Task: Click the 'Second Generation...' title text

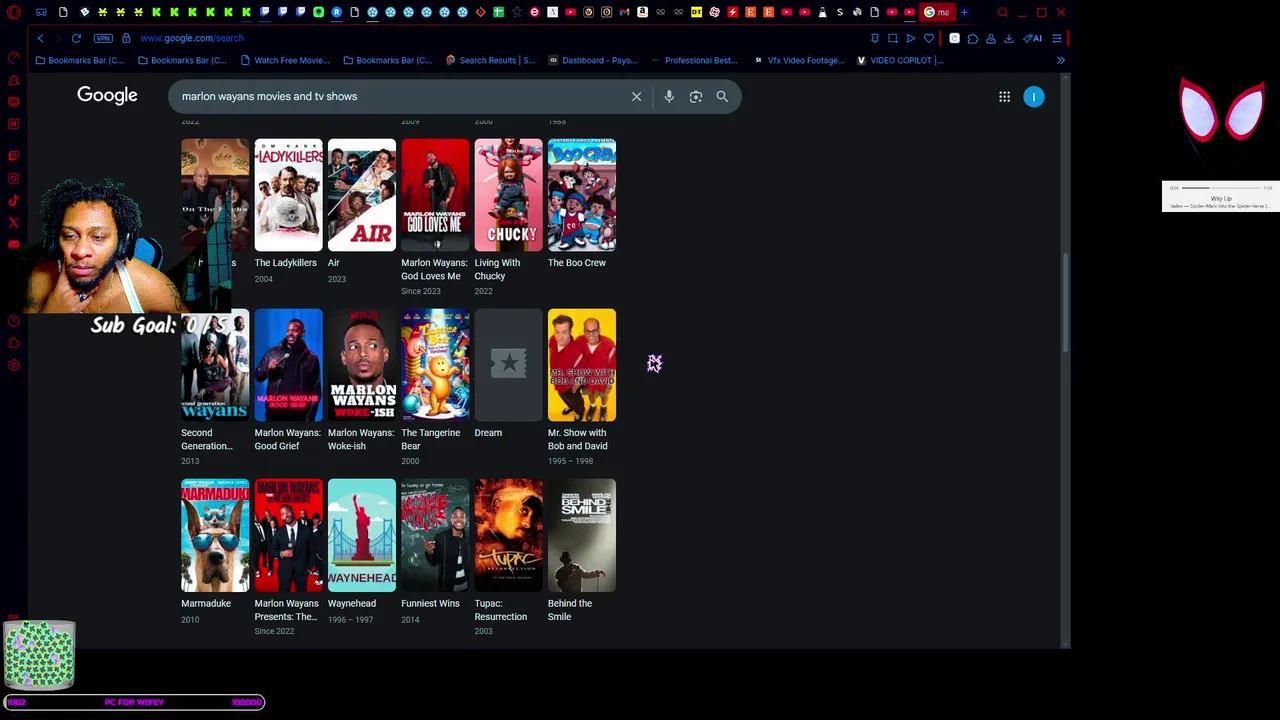Action: (207, 439)
